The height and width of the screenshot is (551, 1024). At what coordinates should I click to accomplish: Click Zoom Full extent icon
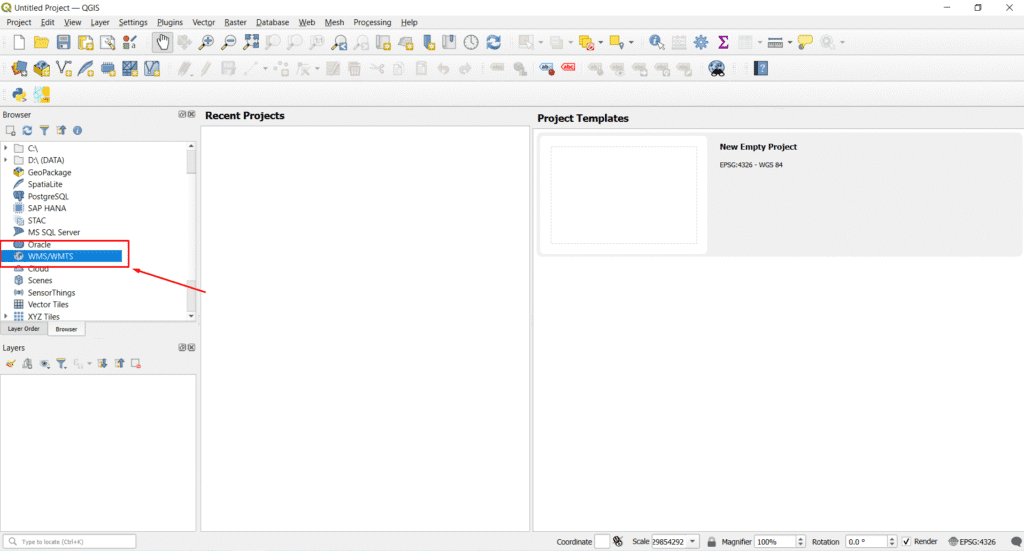[x=251, y=42]
